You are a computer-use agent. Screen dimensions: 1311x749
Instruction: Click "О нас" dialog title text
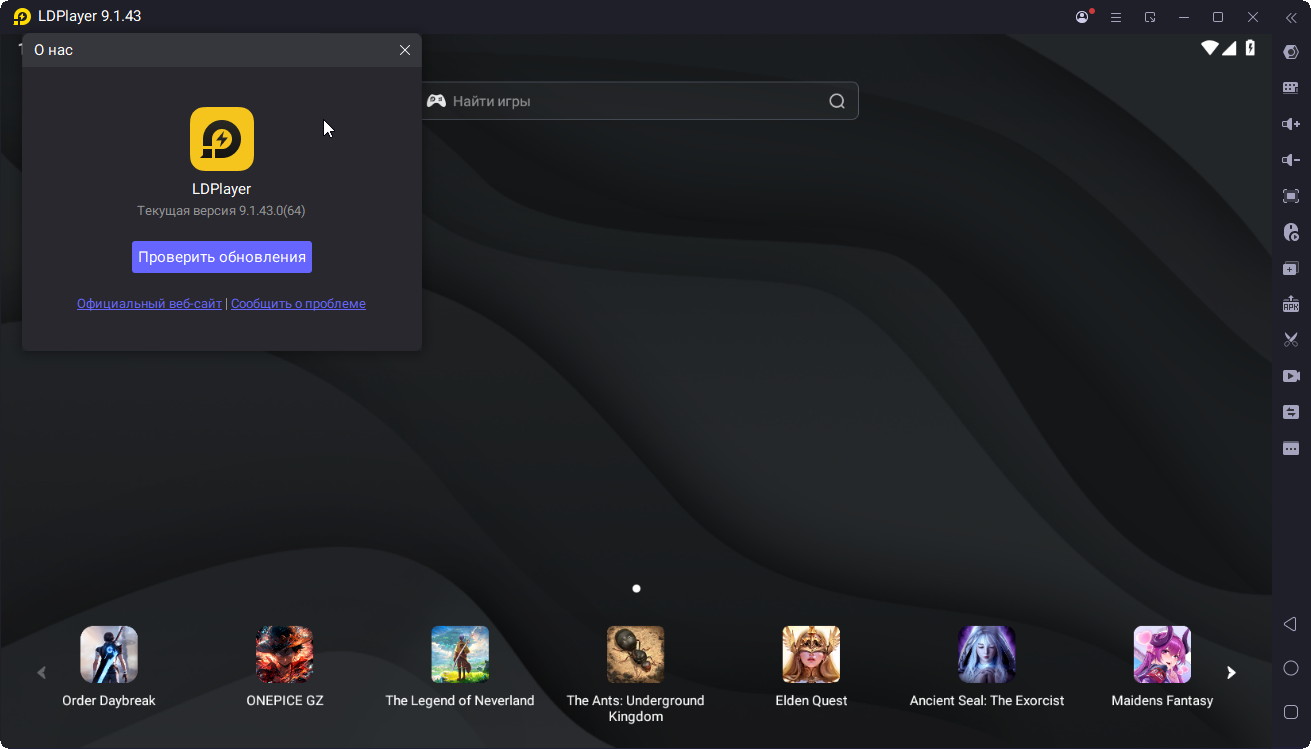coord(53,50)
